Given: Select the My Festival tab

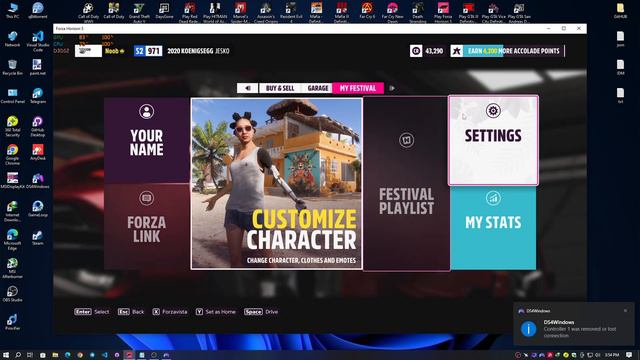Looking at the screenshot, I should click(x=358, y=88).
